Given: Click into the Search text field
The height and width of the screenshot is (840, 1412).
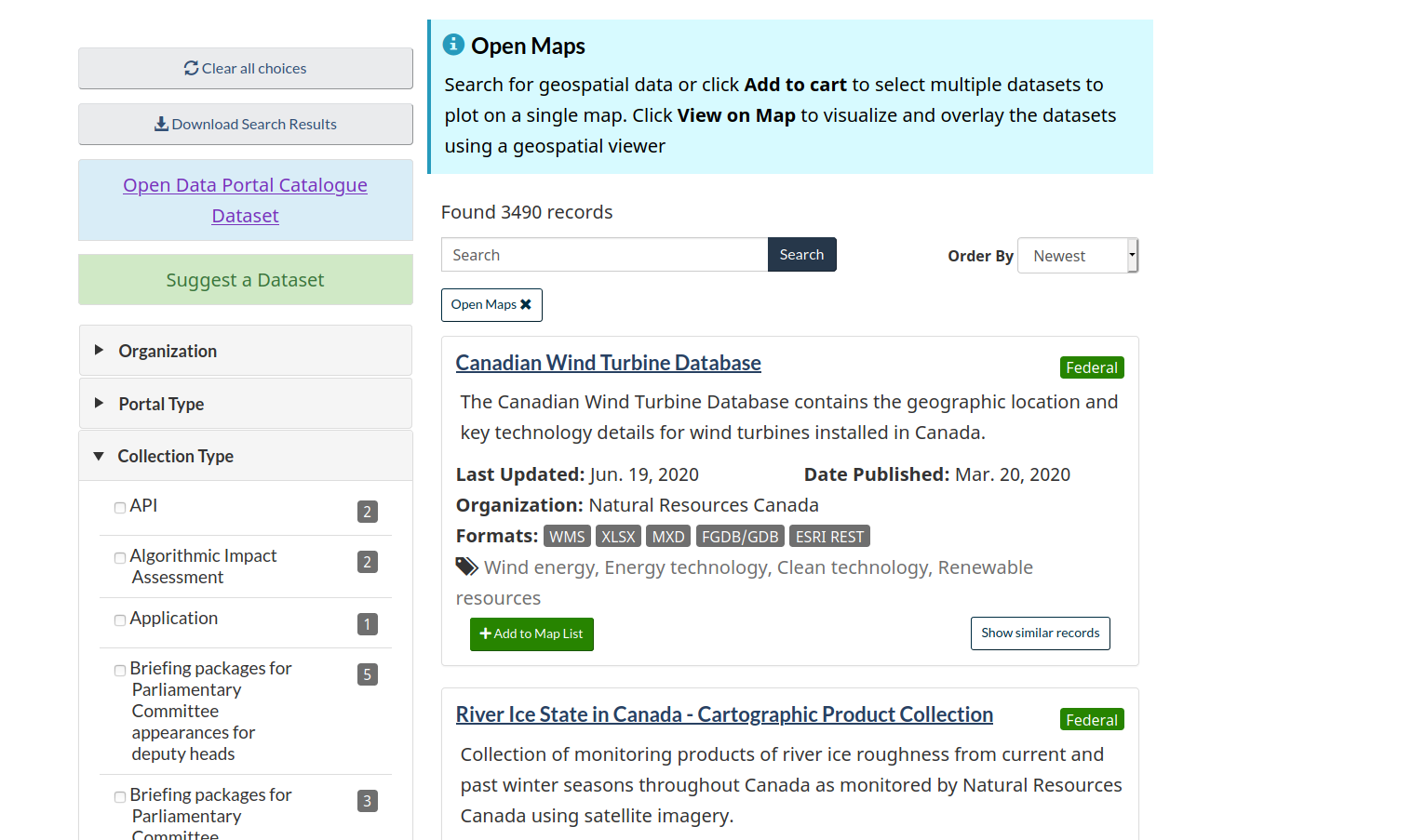Looking at the screenshot, I should coord(604,255).
